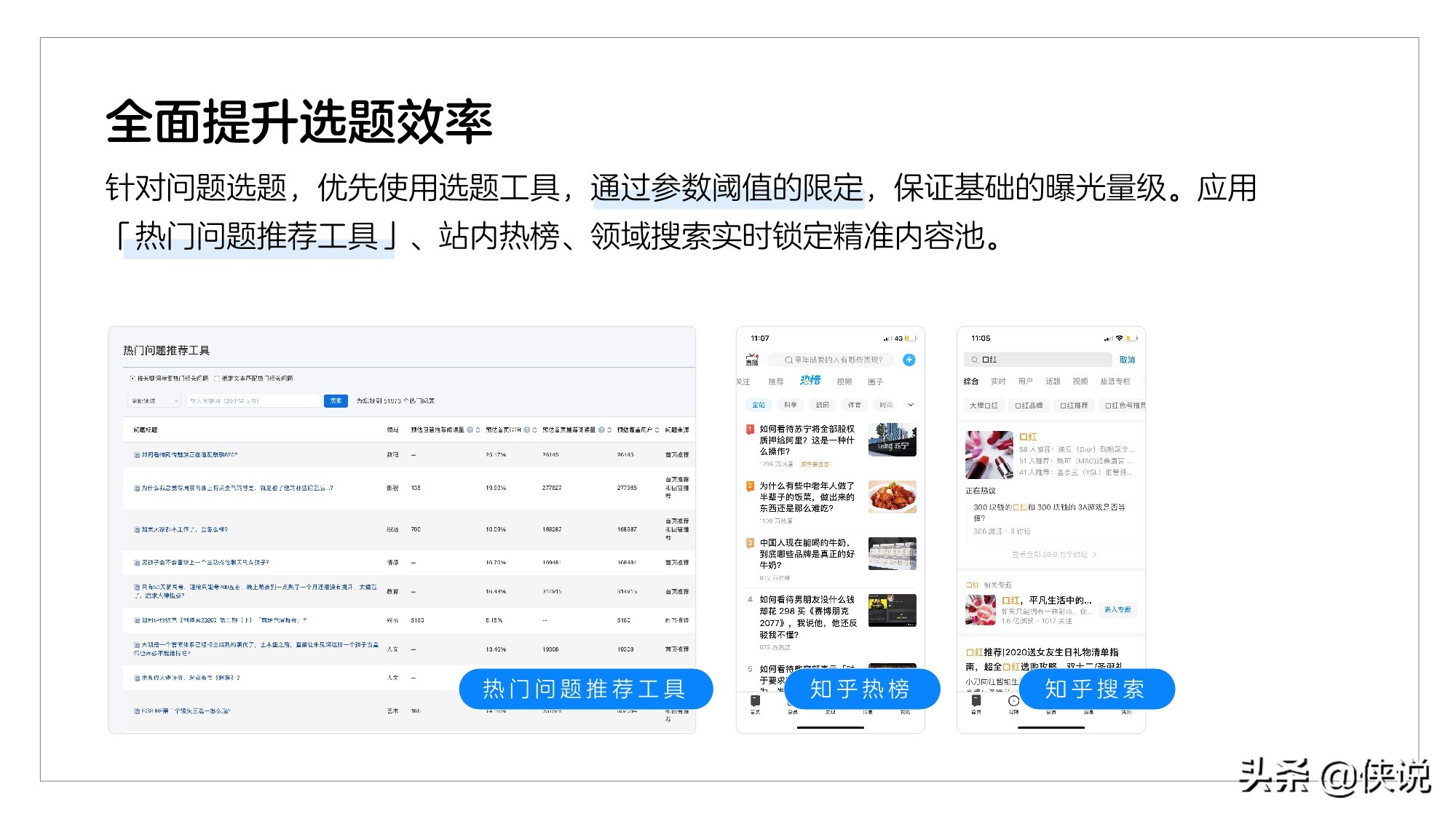1456x819 pixels.
Task: Click the document icon before the 男孩子会不会 question
Action: click(137, 562)
